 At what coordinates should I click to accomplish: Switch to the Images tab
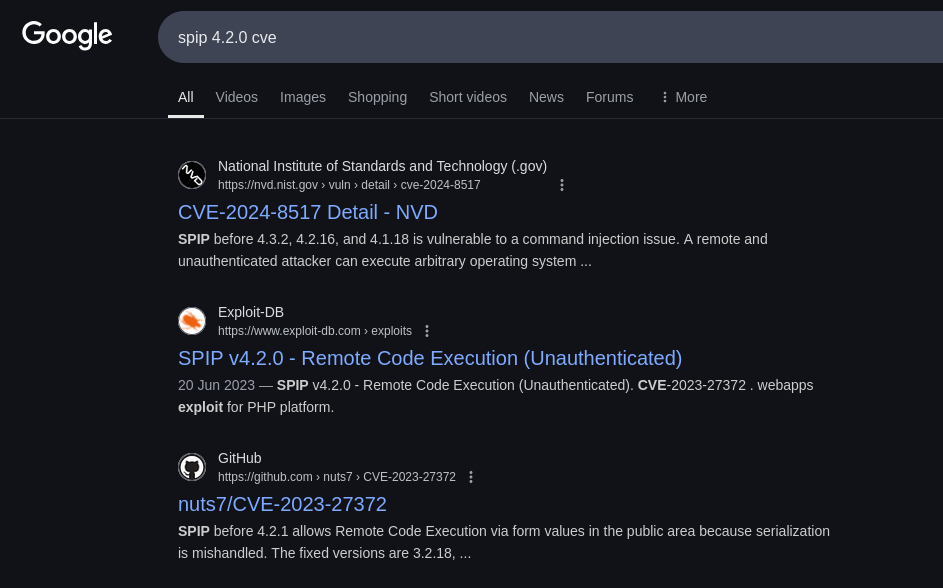point(303,97)
